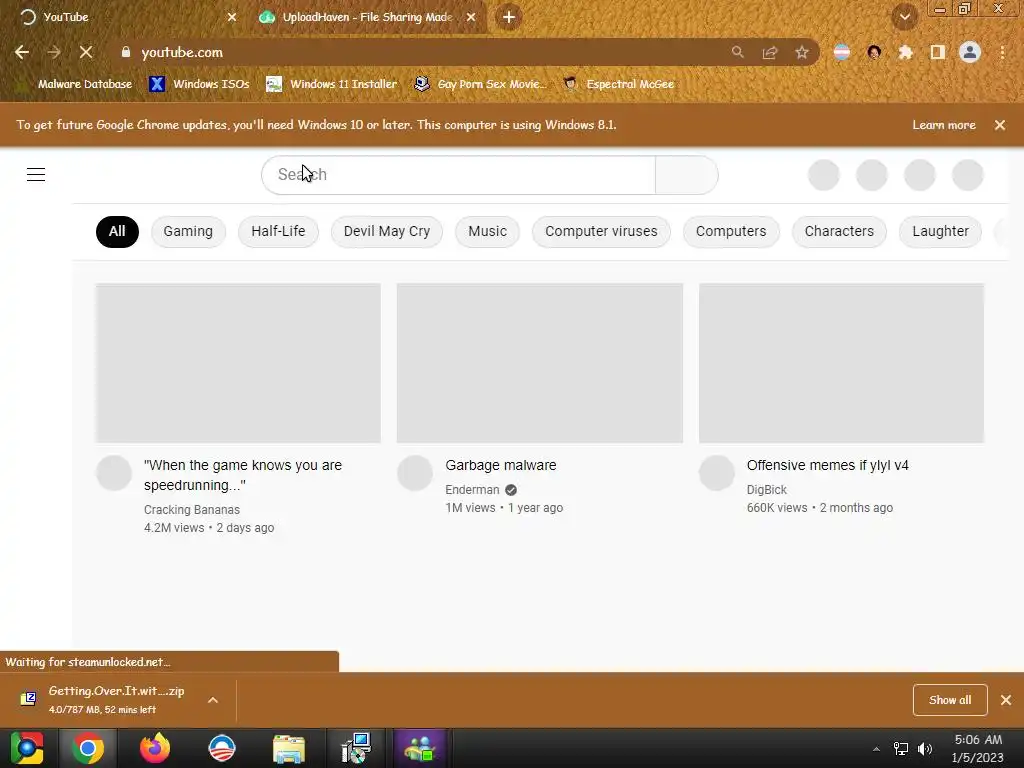Open Chrome from the taskbar

coord(88,748)
